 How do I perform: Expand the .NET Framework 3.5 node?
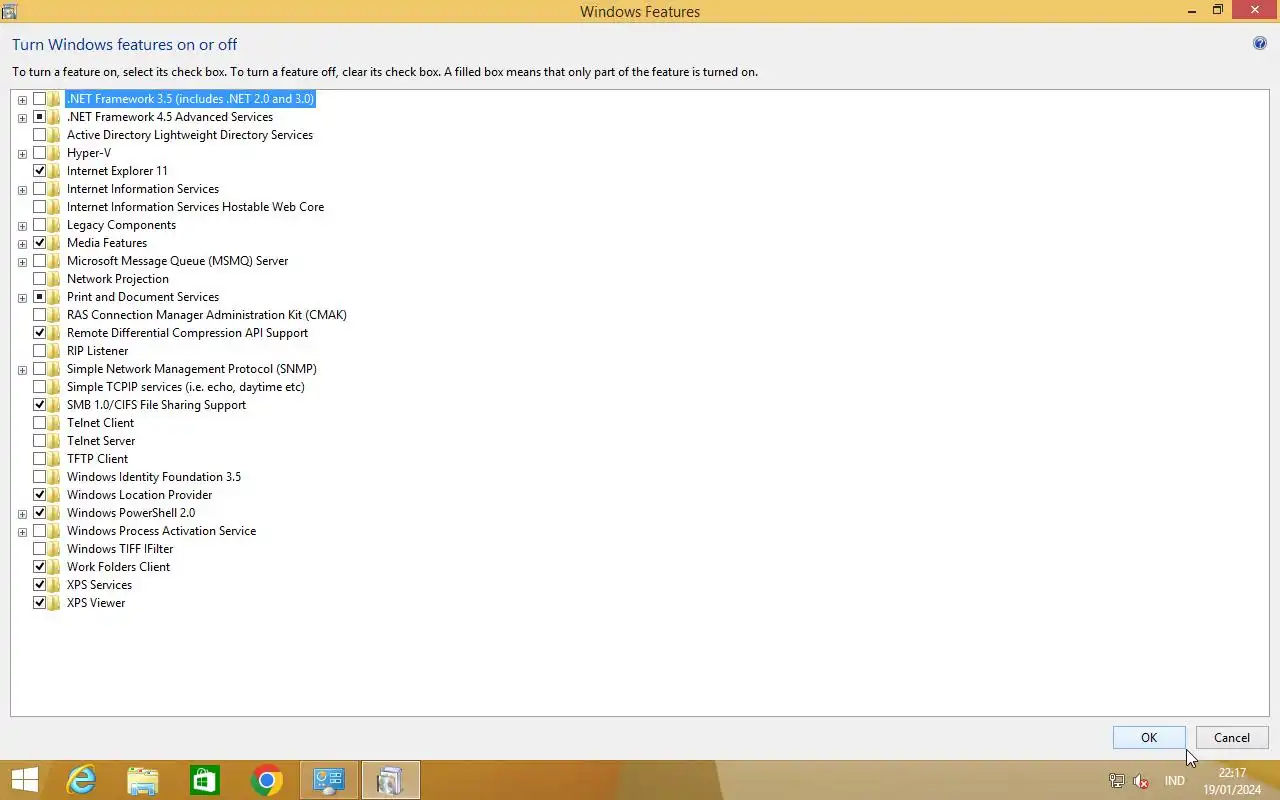[x=22, y=100]
